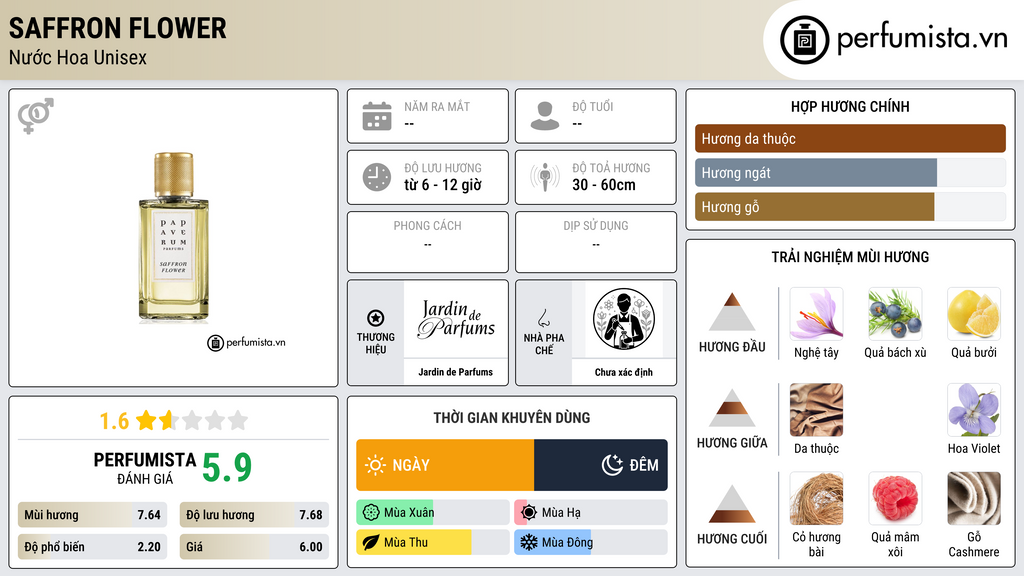Image resolution: width=1024 pixels, height=576 pixels.
Task: Click the HỢP HƯƠNG CHÍNH heading
Action: pyautogui.click(x=850, y=106)
